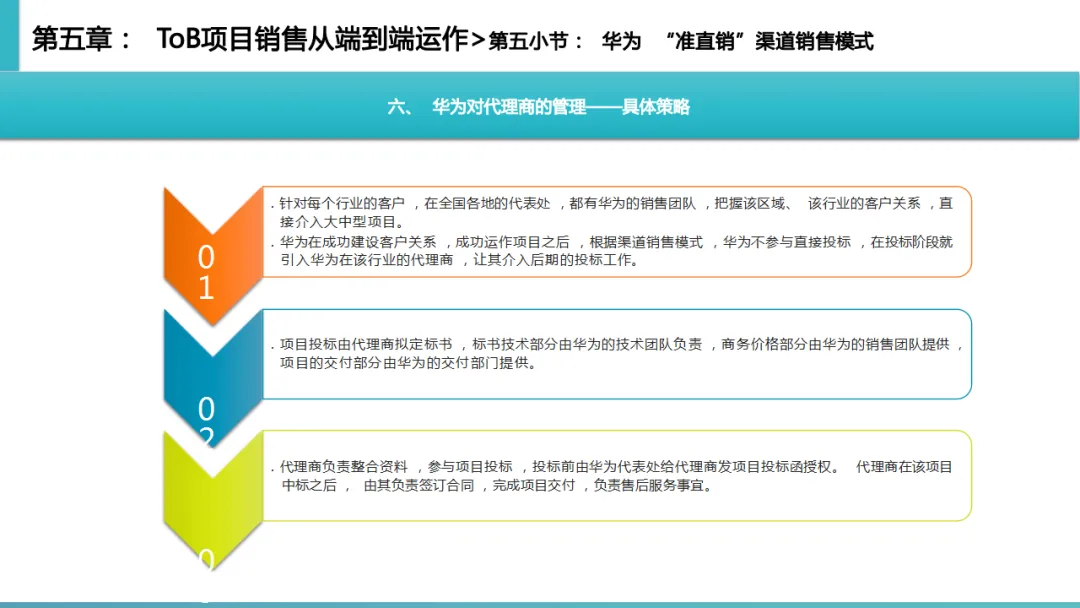Click the paragraph starting '项目投标由代理商拟定标书'
This screenshot has height=608, width=1080.
(x=616, y=353)
